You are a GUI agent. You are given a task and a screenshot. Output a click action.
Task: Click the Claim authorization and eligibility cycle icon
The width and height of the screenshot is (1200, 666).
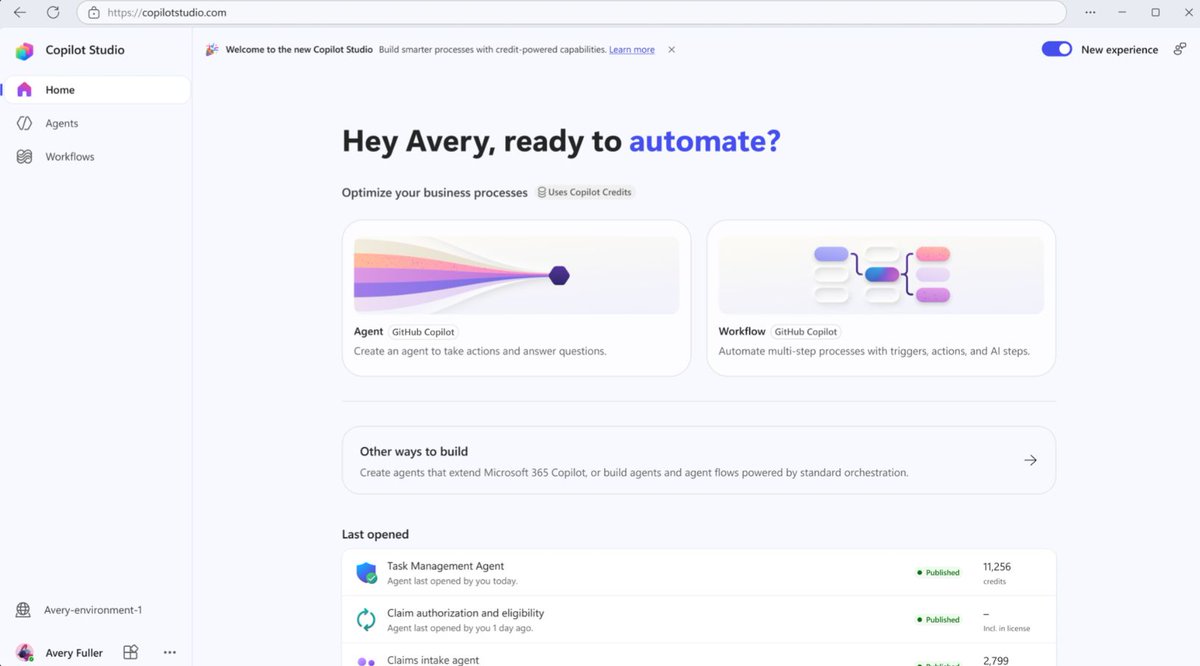click(x=367, y=620)
